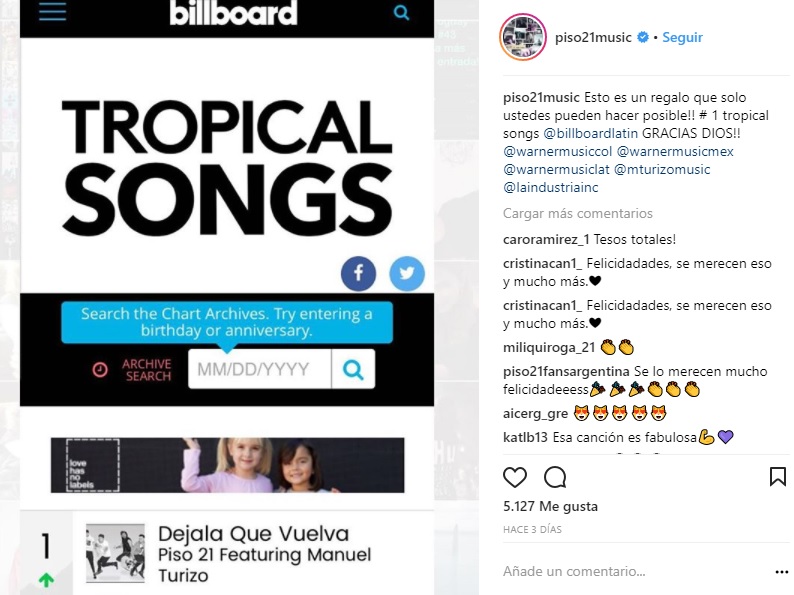Screen dimensions: 794x595
Task: Like the post with heart icon
Action: click(514, 477)
